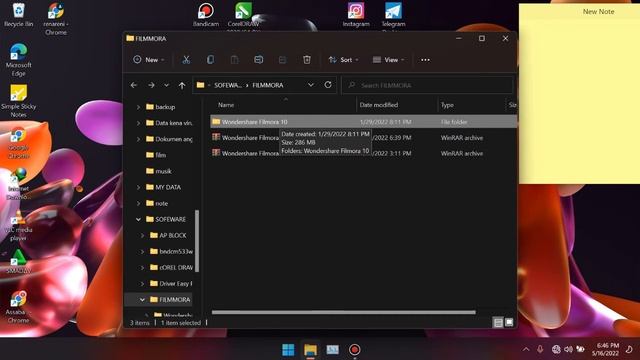Viewport: 640px width, 360px height.
Task: Launch Bandicam desktop shortcut
Action: coord(206,15)
